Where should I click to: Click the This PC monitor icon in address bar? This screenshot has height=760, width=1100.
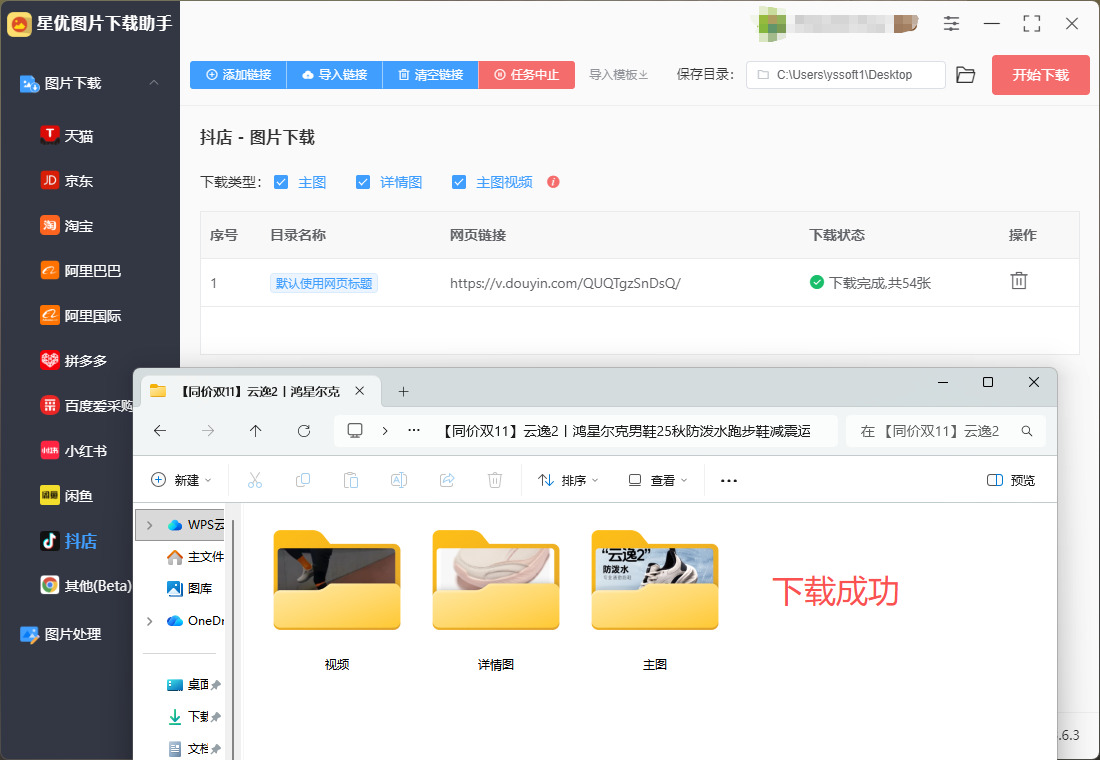click(355, 431)
